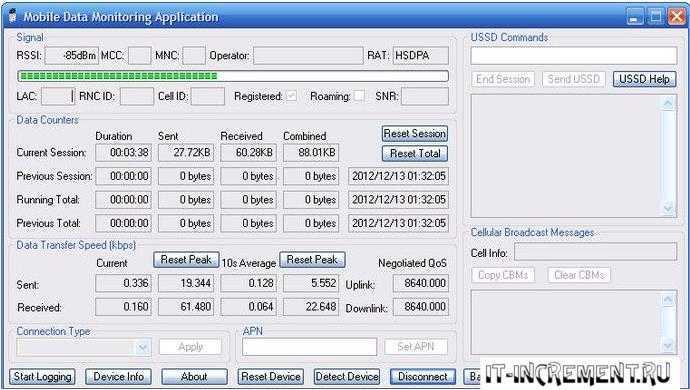Minimize the Mobile Data Monitoring window
This screenshot has height=390, width=690.
click(635, 17)
